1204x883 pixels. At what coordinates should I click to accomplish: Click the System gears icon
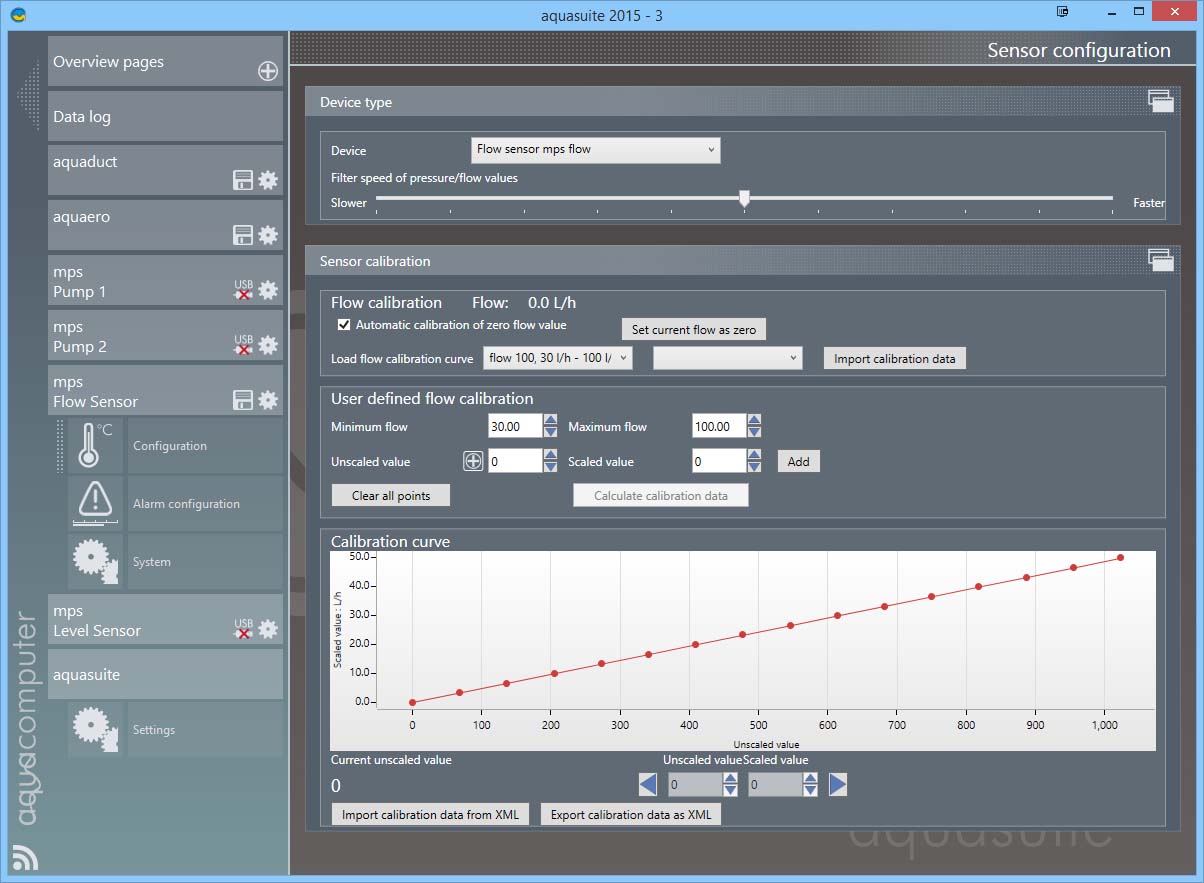click(94, 562)
